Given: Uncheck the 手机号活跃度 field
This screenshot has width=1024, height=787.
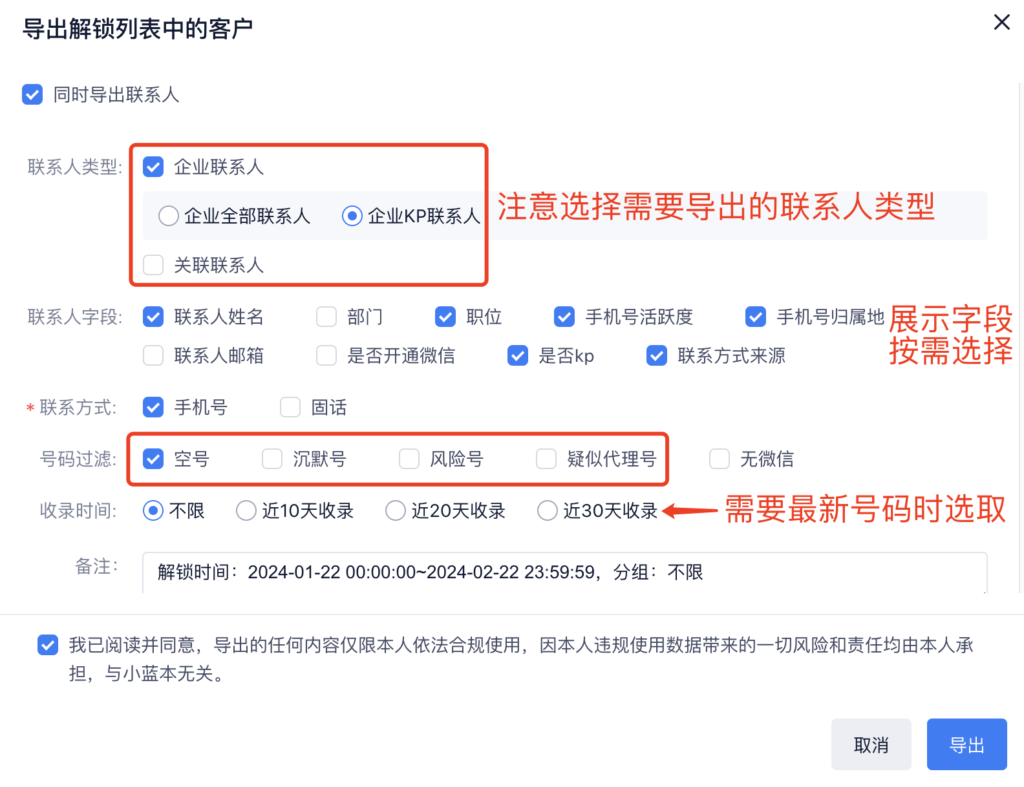Looking at the screenshot, I should 565,318.
